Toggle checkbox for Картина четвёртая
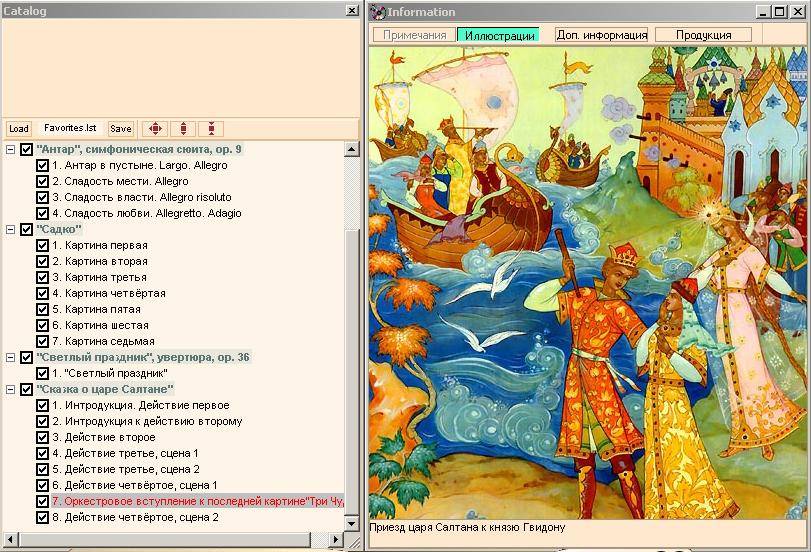Screen dimensions: 811x552 [x=42, y=293]
